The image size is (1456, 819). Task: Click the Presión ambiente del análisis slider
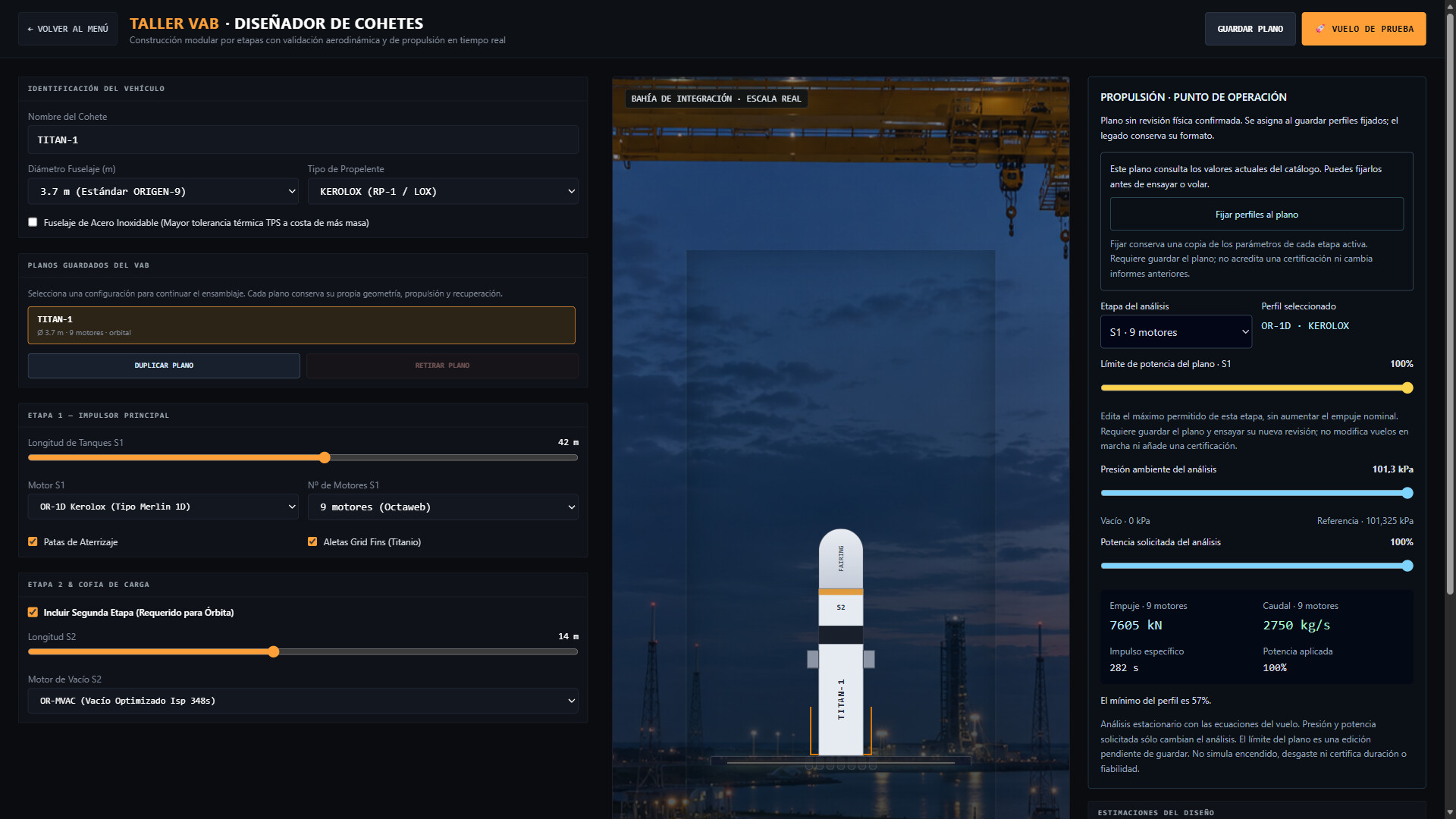[x=1257, y=493]
